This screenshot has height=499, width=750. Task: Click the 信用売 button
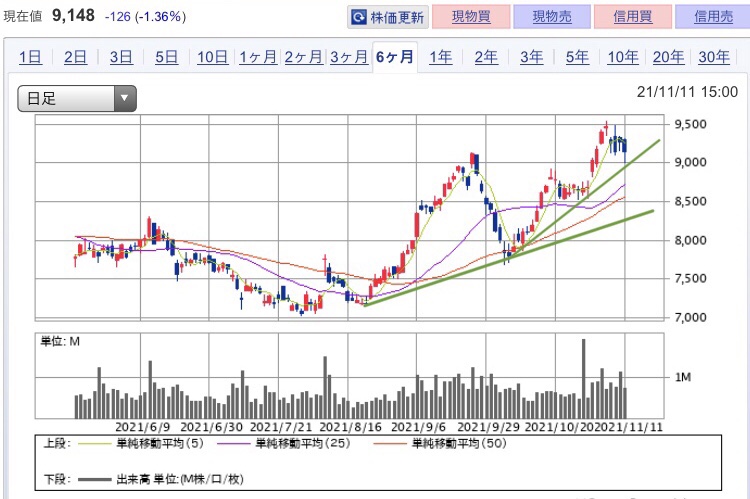[713, 17]
